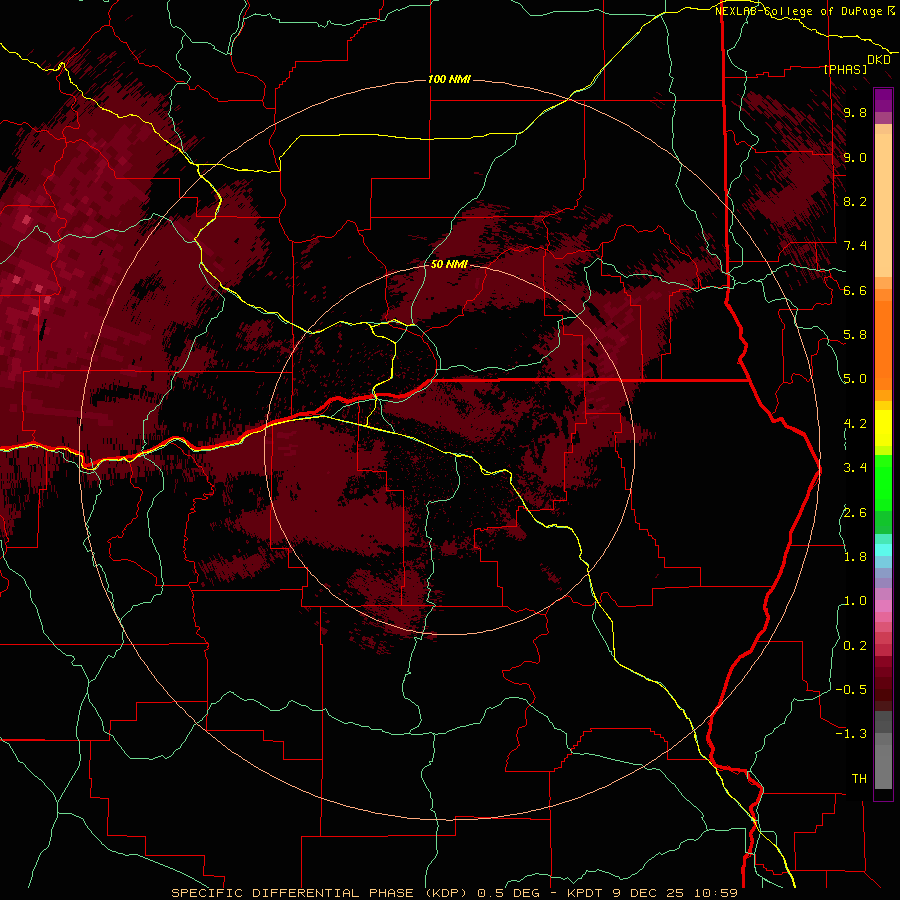Select the 5.8 value on color scale

[855, 335]
